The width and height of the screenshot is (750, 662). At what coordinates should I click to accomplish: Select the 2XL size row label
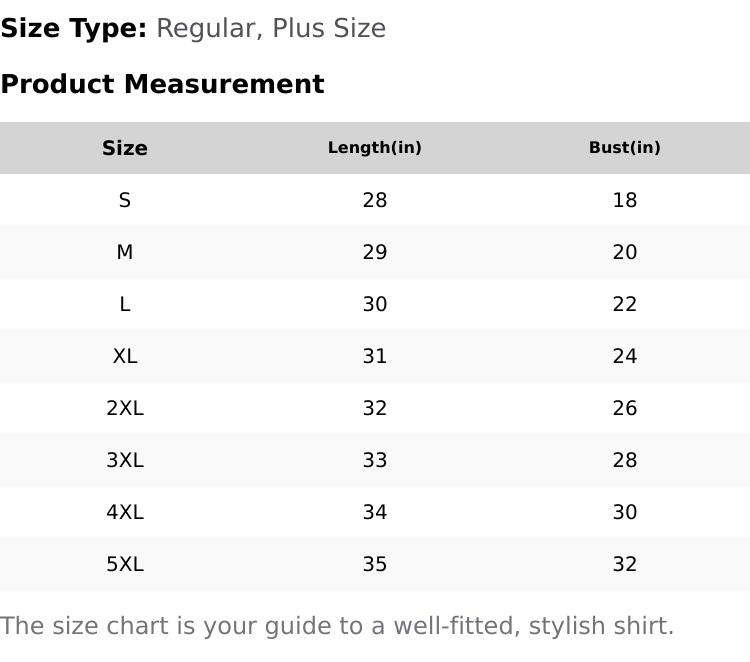125,408
